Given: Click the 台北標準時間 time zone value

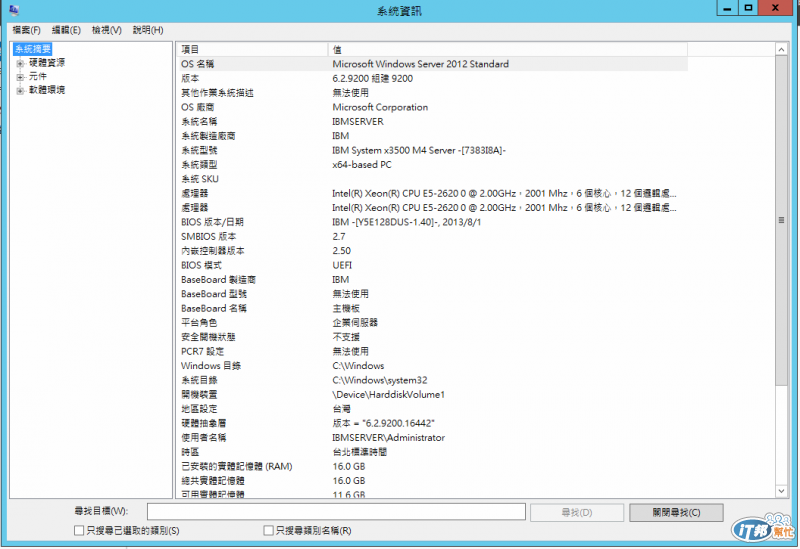Looking at the screenshot, I should click(x=360, y=452).
